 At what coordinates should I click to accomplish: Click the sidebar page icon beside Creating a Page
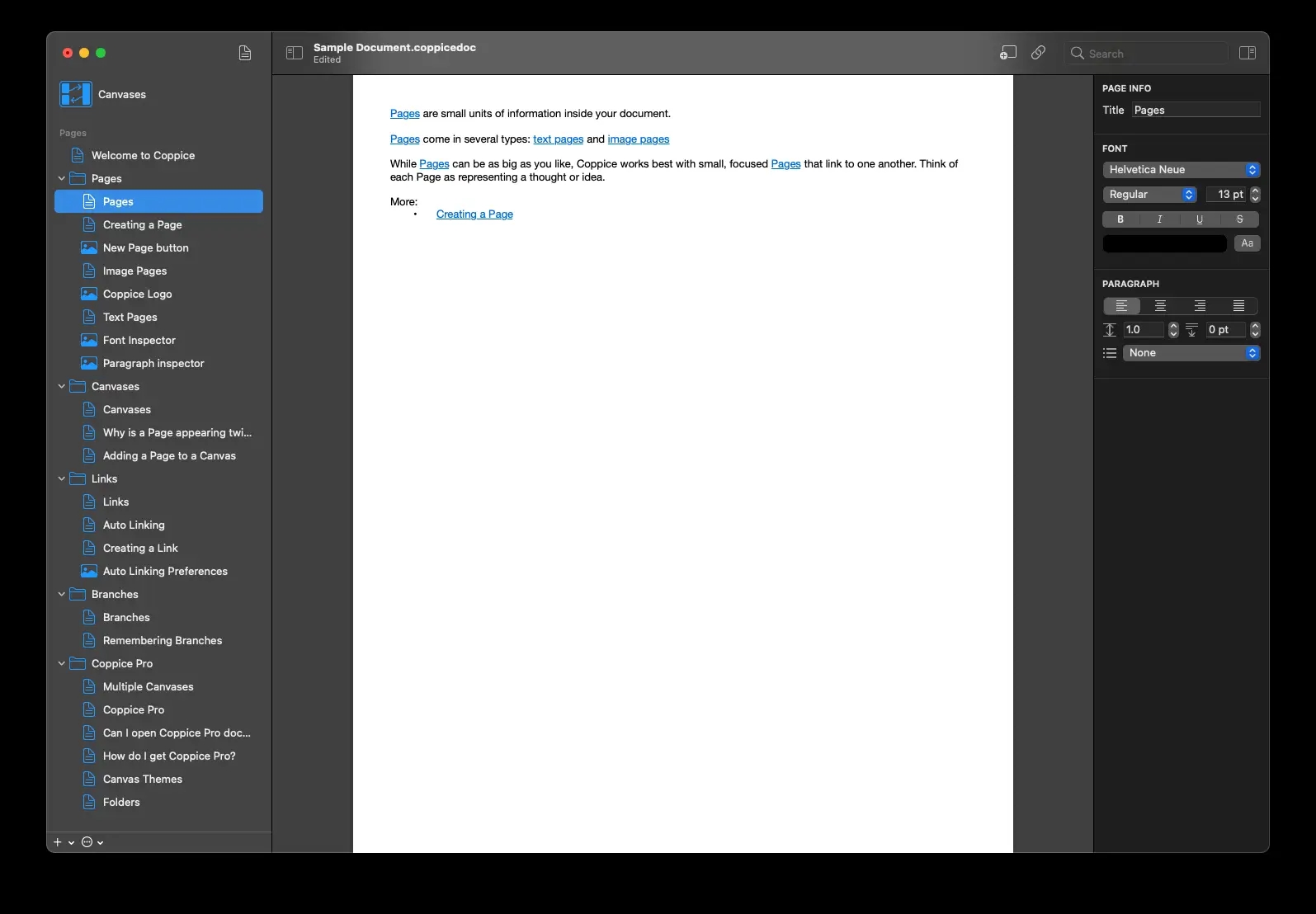(x=89, y=224)
